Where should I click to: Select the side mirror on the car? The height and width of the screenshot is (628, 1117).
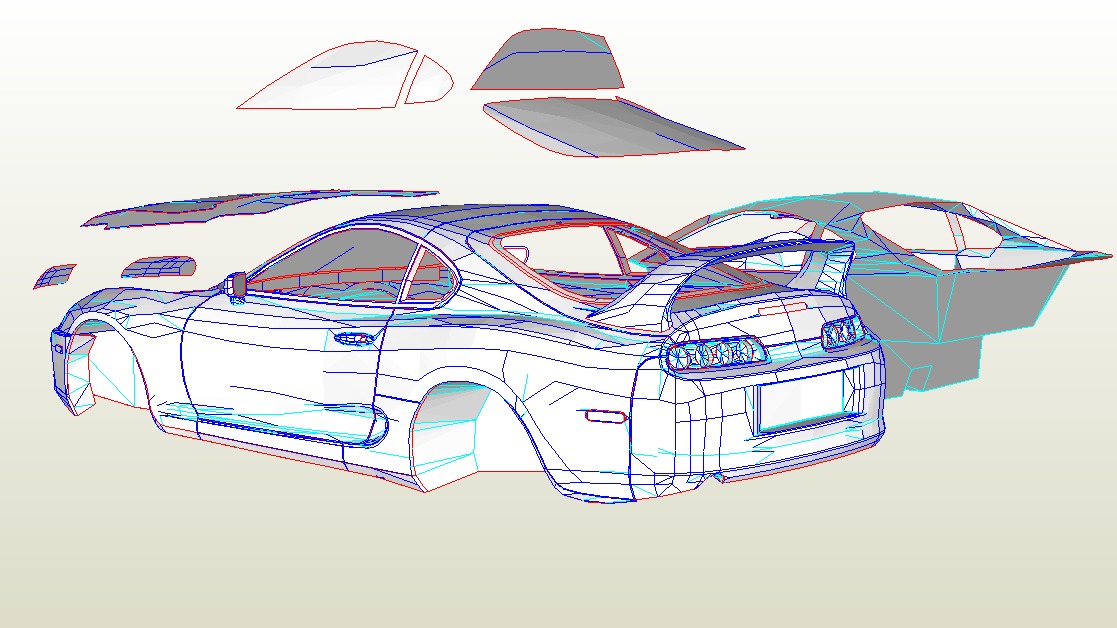point(237,284)
